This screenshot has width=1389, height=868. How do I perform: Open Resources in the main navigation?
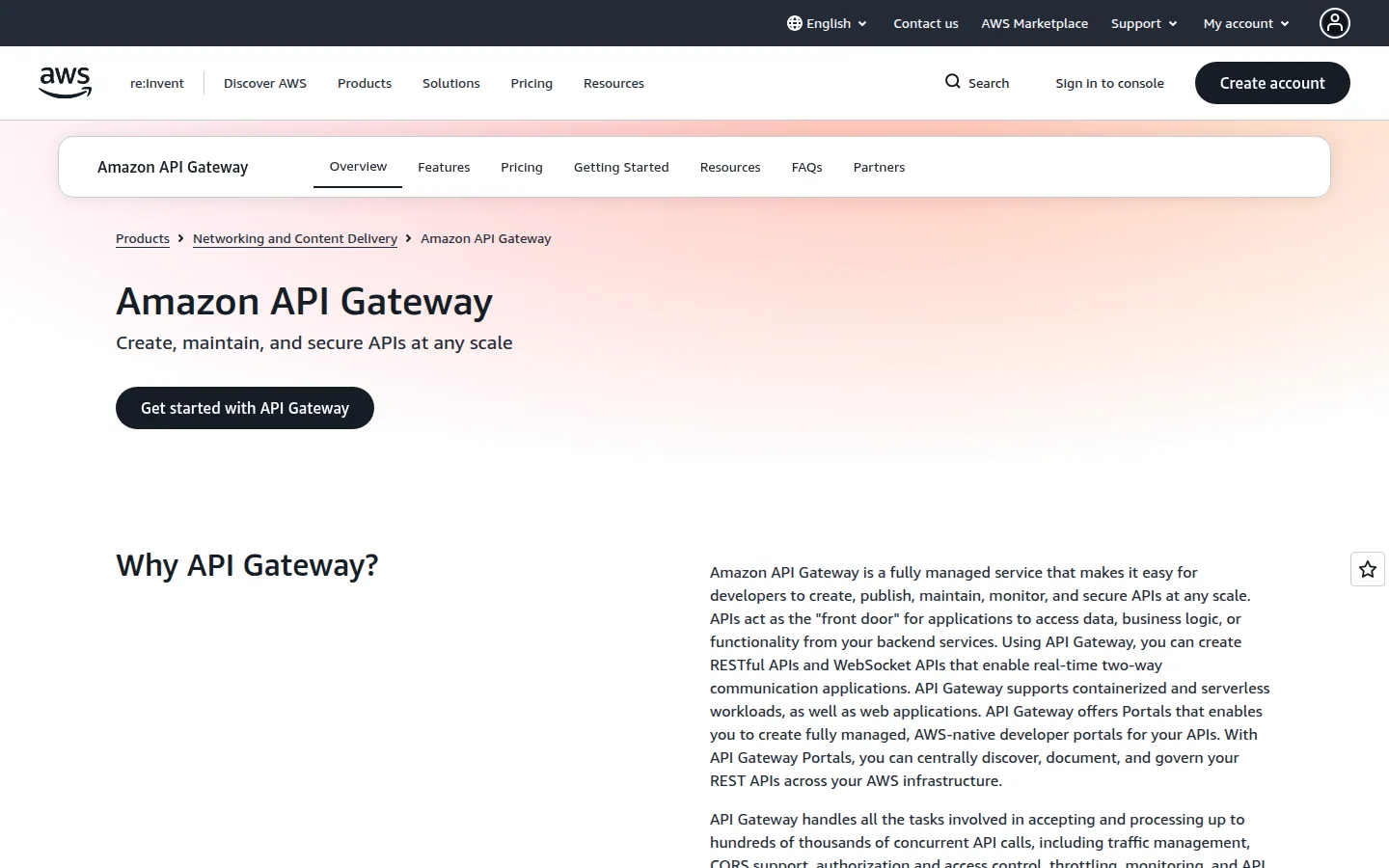613,83
